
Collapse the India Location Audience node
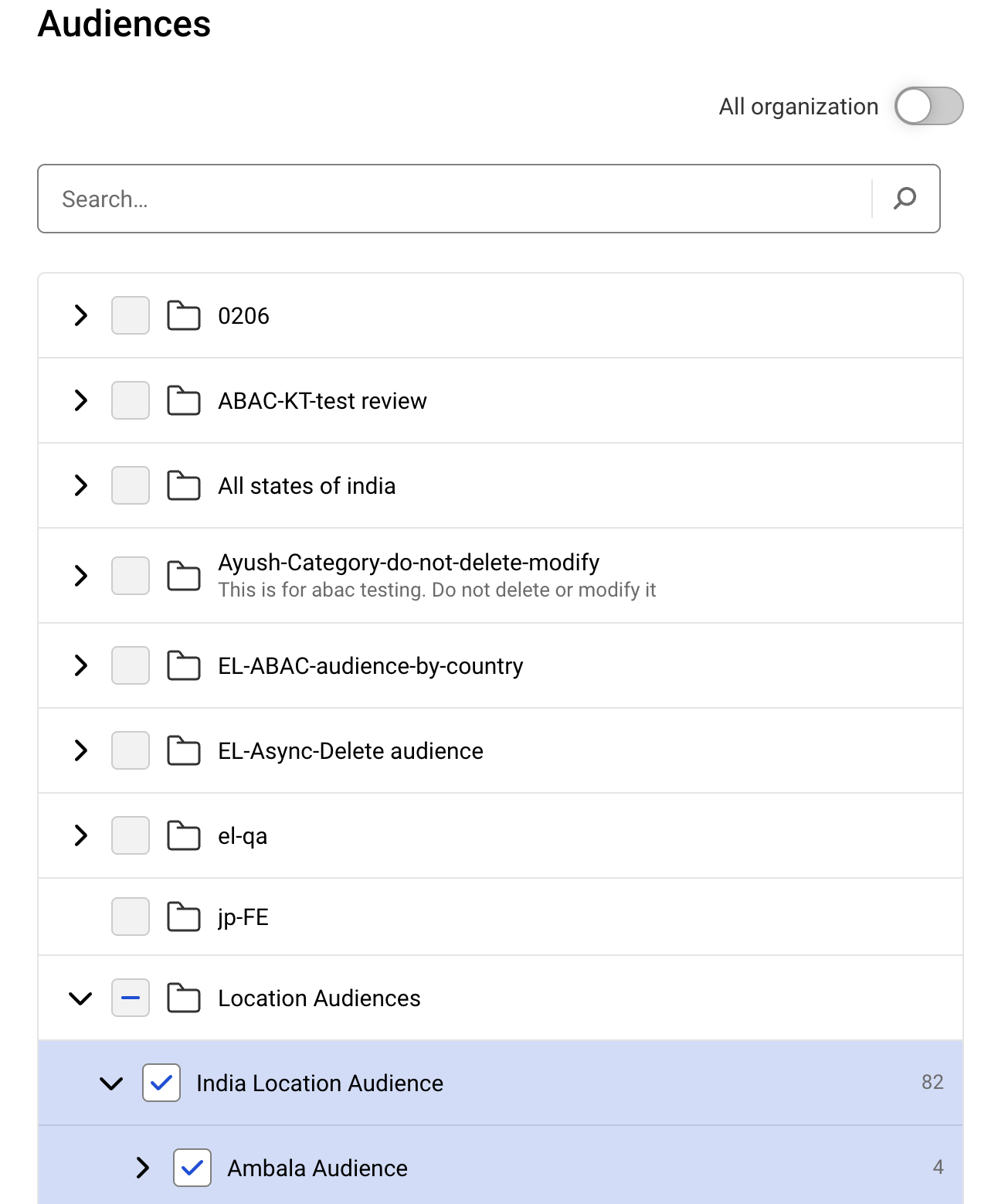111,1083
